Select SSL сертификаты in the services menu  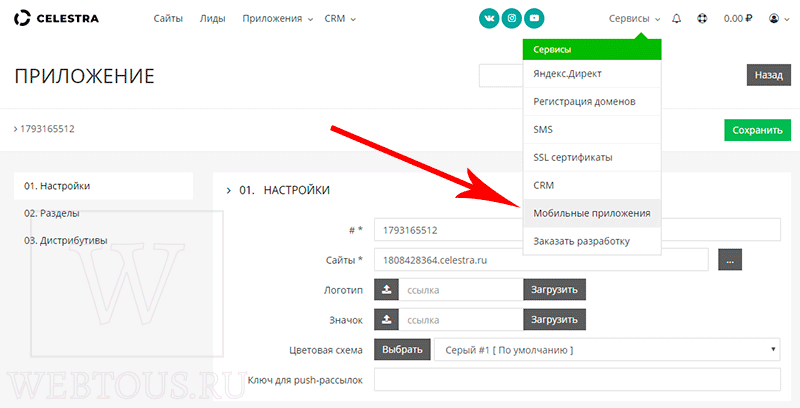click(x=592, y=158)
